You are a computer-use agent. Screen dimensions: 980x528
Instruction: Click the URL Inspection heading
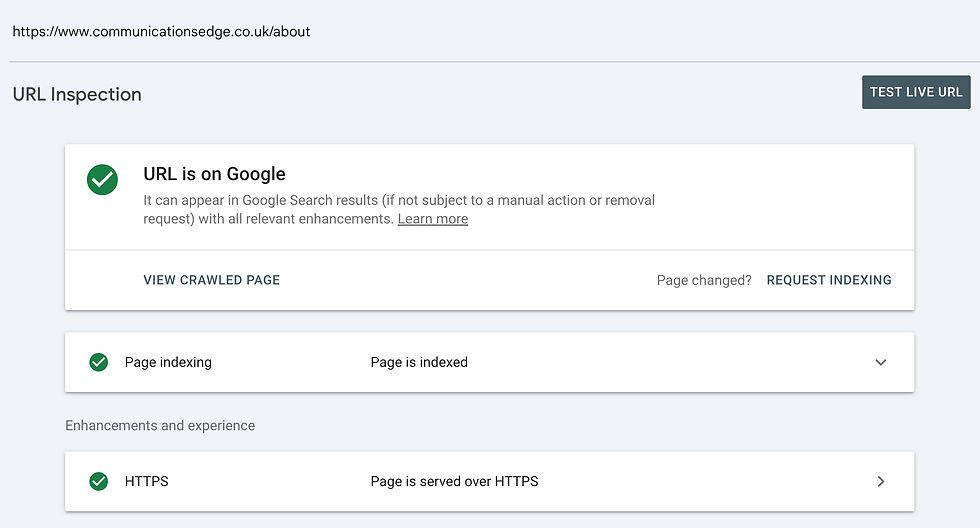77,94
